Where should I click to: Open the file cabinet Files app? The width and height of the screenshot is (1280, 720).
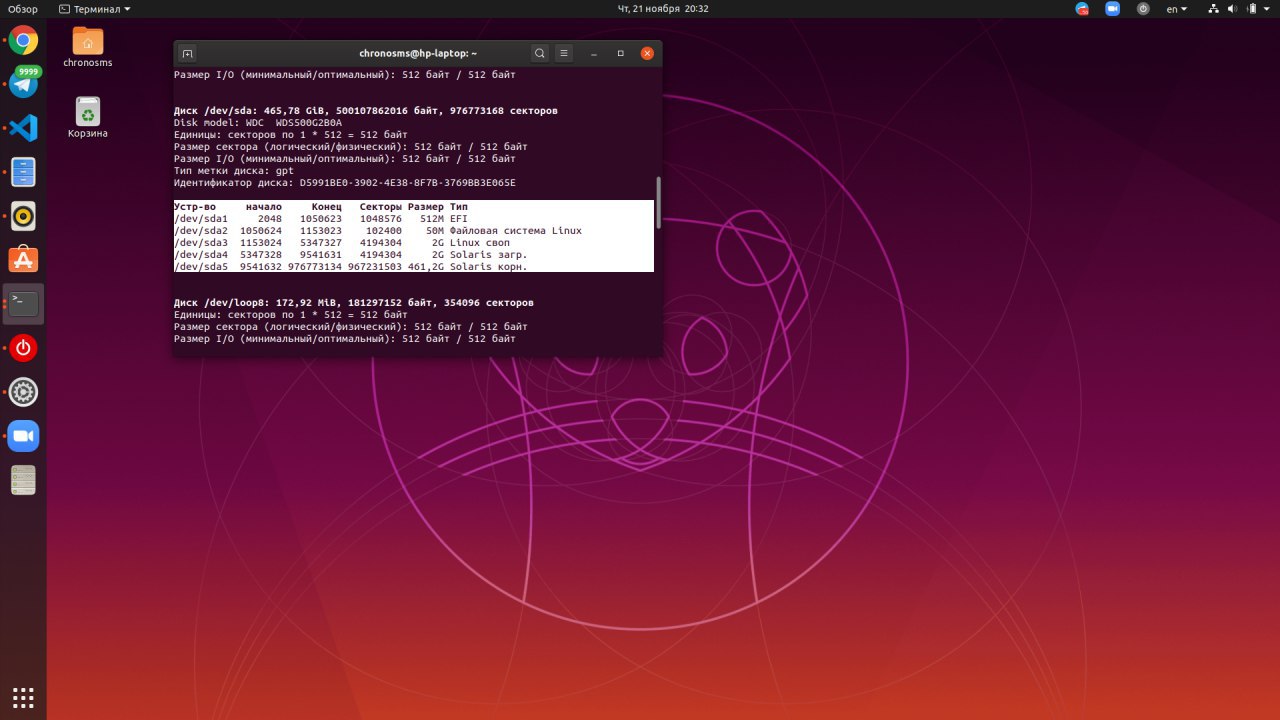23,172
